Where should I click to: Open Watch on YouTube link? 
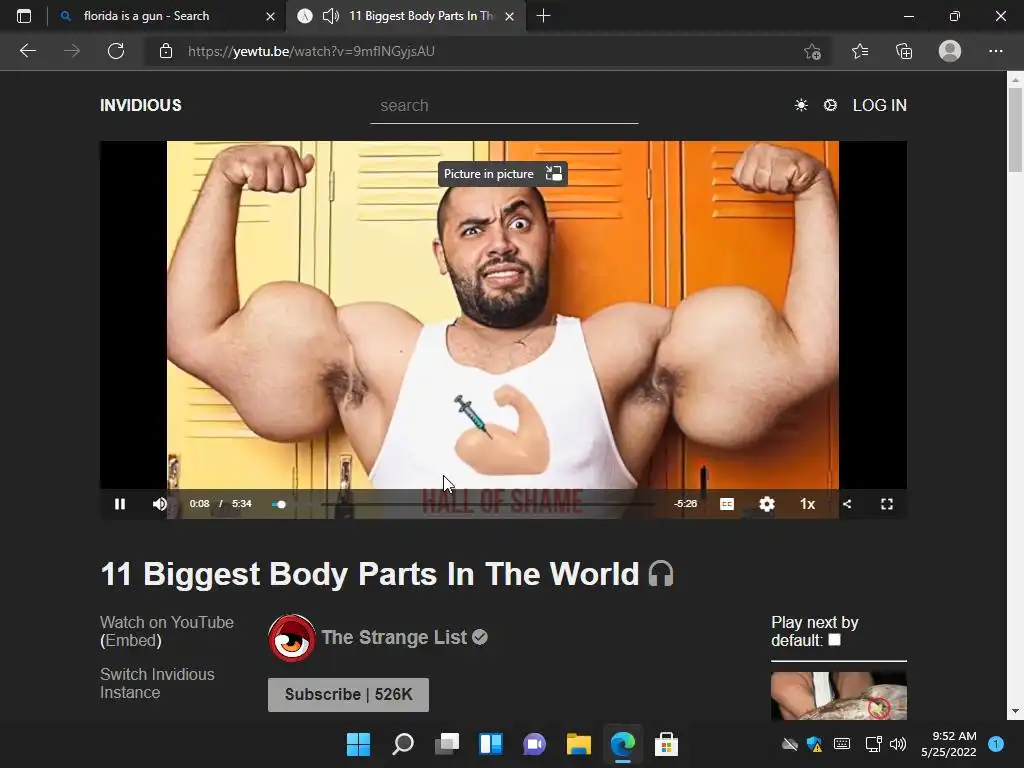click(x=167, y=622)
